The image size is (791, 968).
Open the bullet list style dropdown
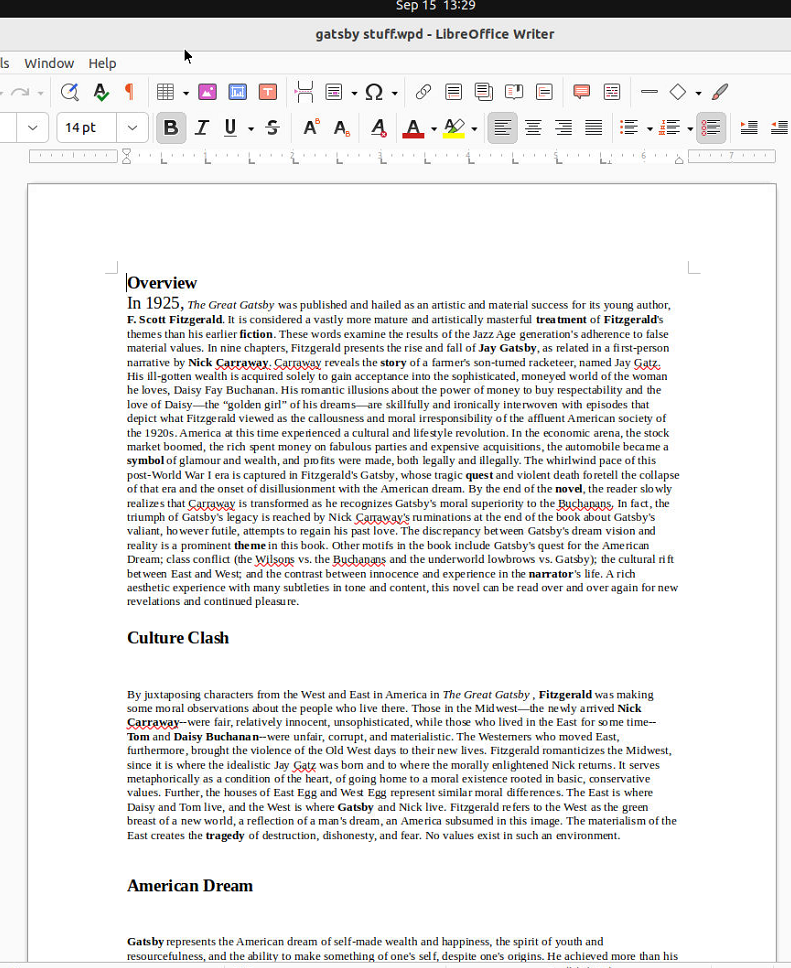click(x=650, y=129)
